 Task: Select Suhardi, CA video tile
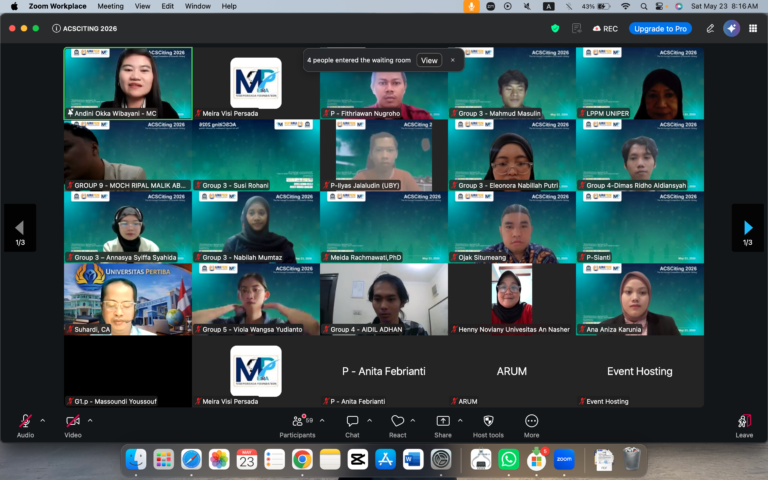pos(128,299)
